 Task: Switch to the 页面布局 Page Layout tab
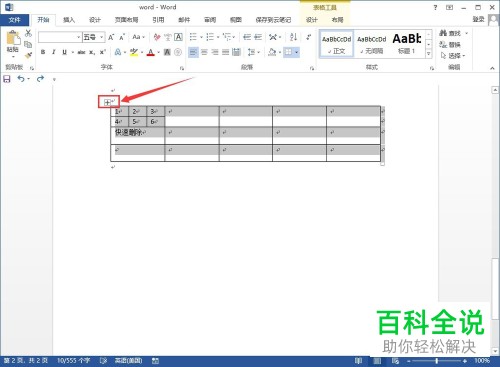126,20
